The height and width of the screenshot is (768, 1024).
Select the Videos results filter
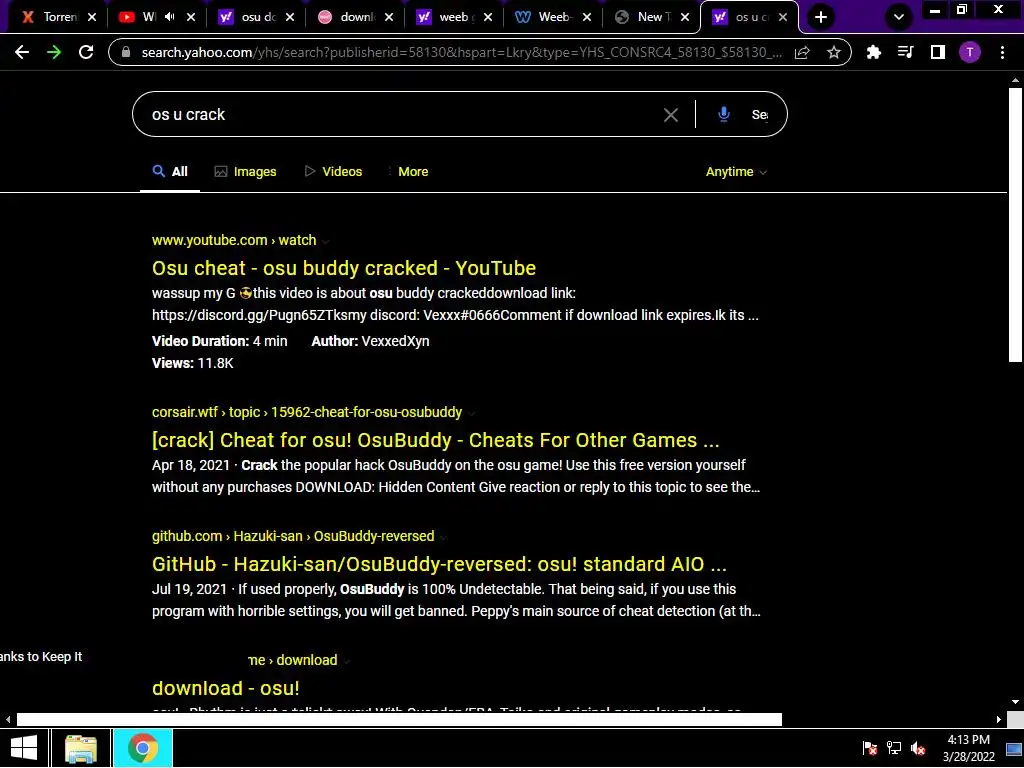333,172
